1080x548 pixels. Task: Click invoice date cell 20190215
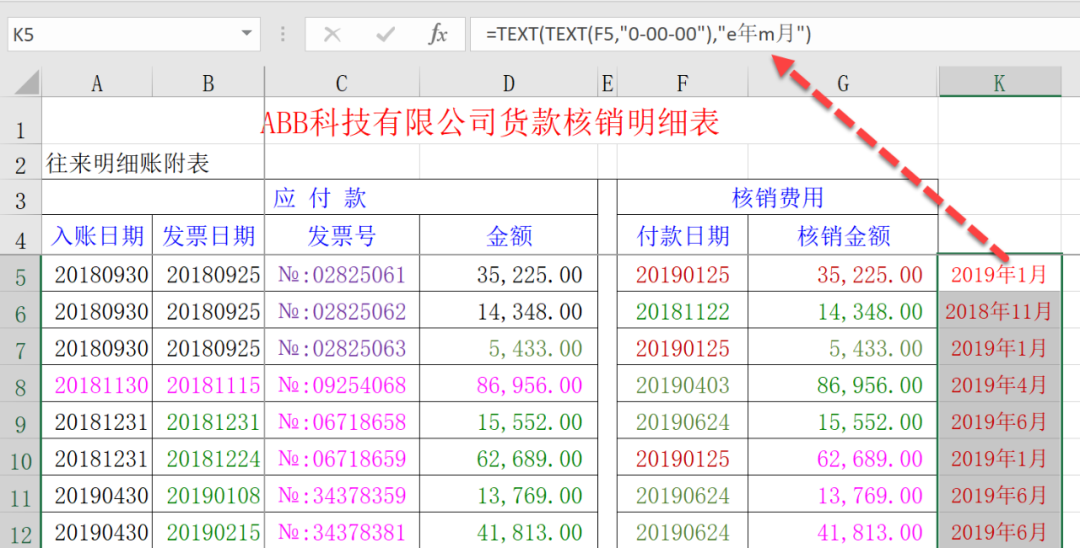[x=209, y=532]
